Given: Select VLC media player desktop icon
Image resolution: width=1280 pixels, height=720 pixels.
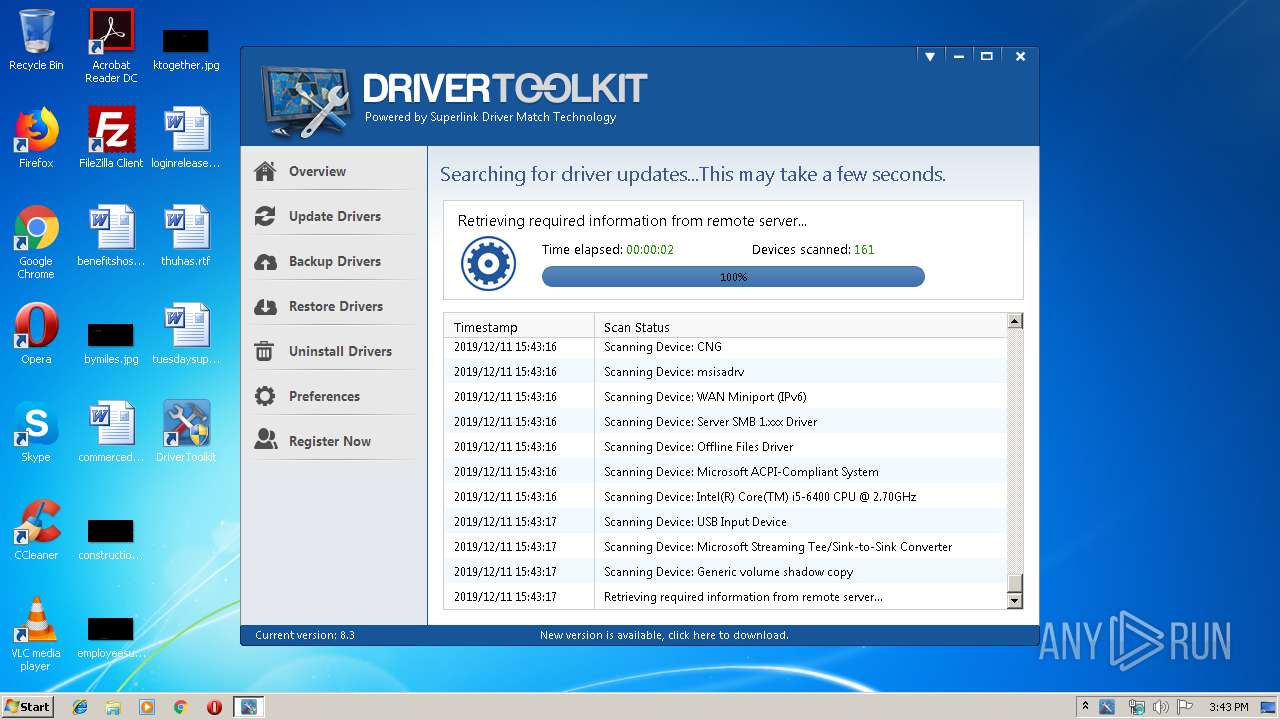Looking at the screenshot, I should coord(36,634).
